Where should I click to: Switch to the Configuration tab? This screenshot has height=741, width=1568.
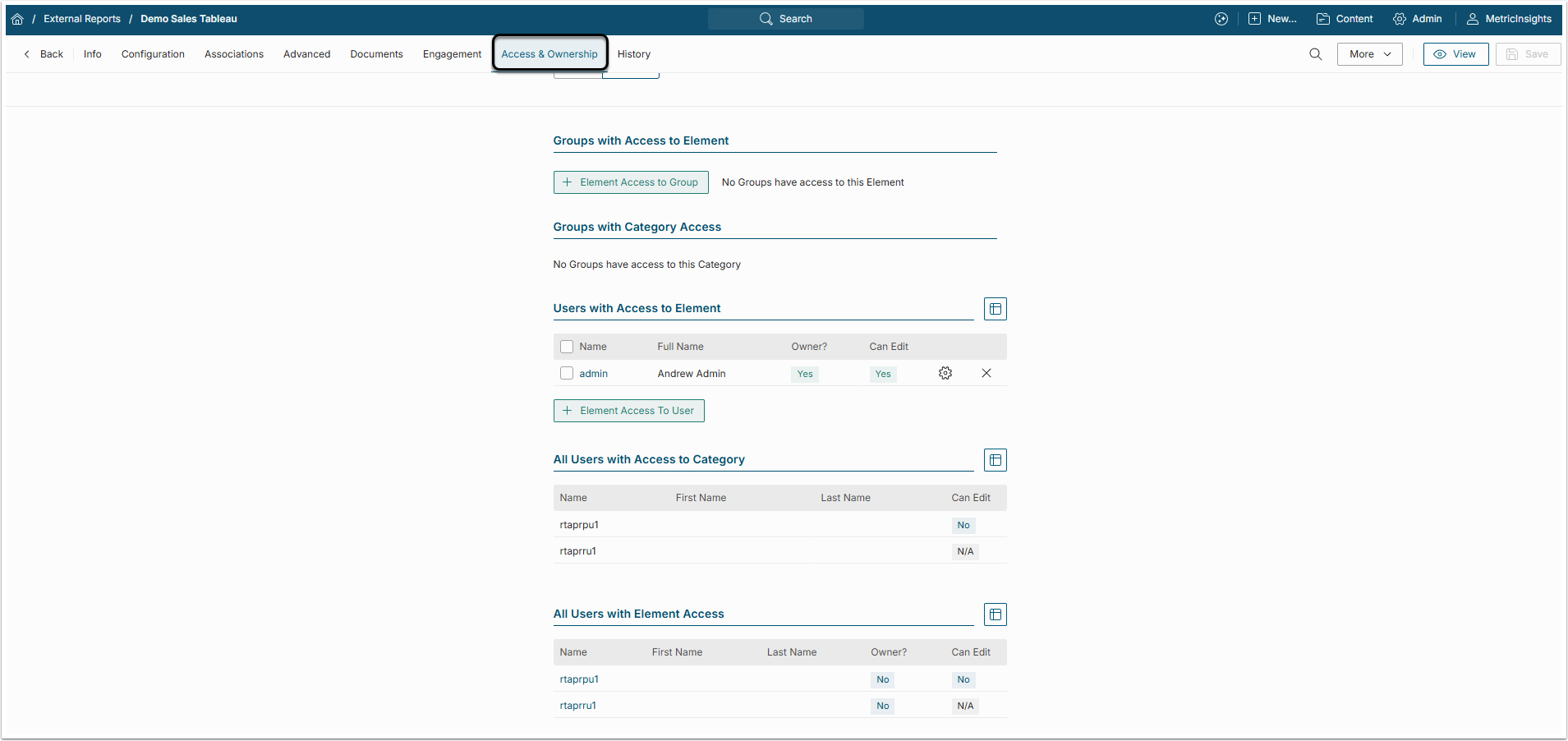[153, 54]
